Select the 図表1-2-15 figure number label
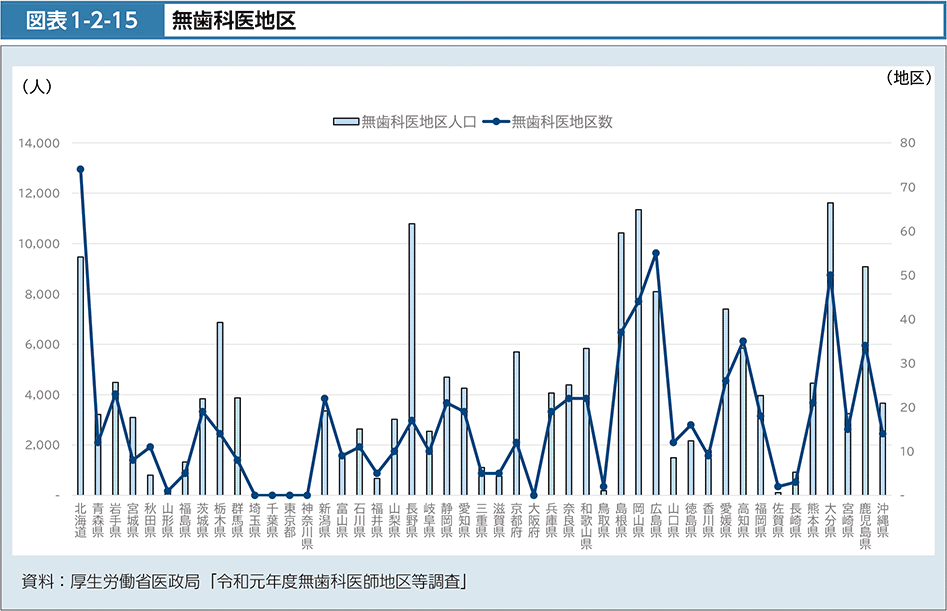Viewport: 947px width, 611px height. (84, 20)
